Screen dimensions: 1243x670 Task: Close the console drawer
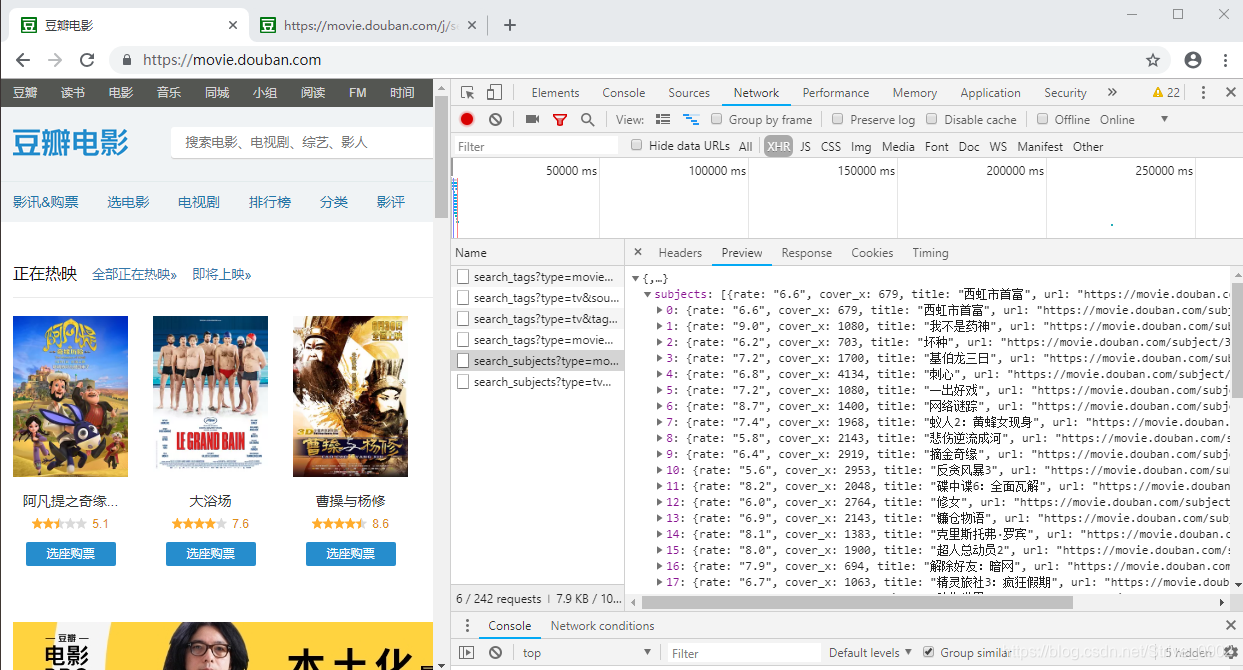1231,625
